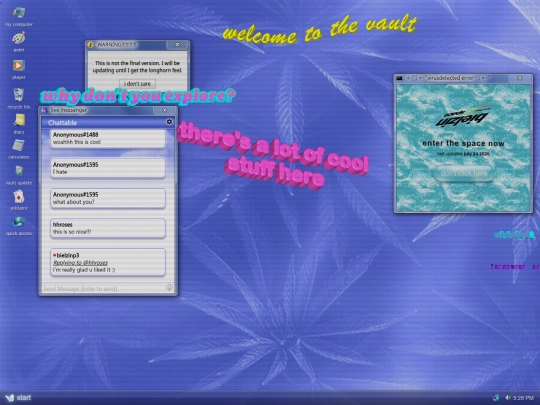The width and height of the screenshot is (540, 405).
Task: Select the "I hate" message
Action: pos(108,168)
